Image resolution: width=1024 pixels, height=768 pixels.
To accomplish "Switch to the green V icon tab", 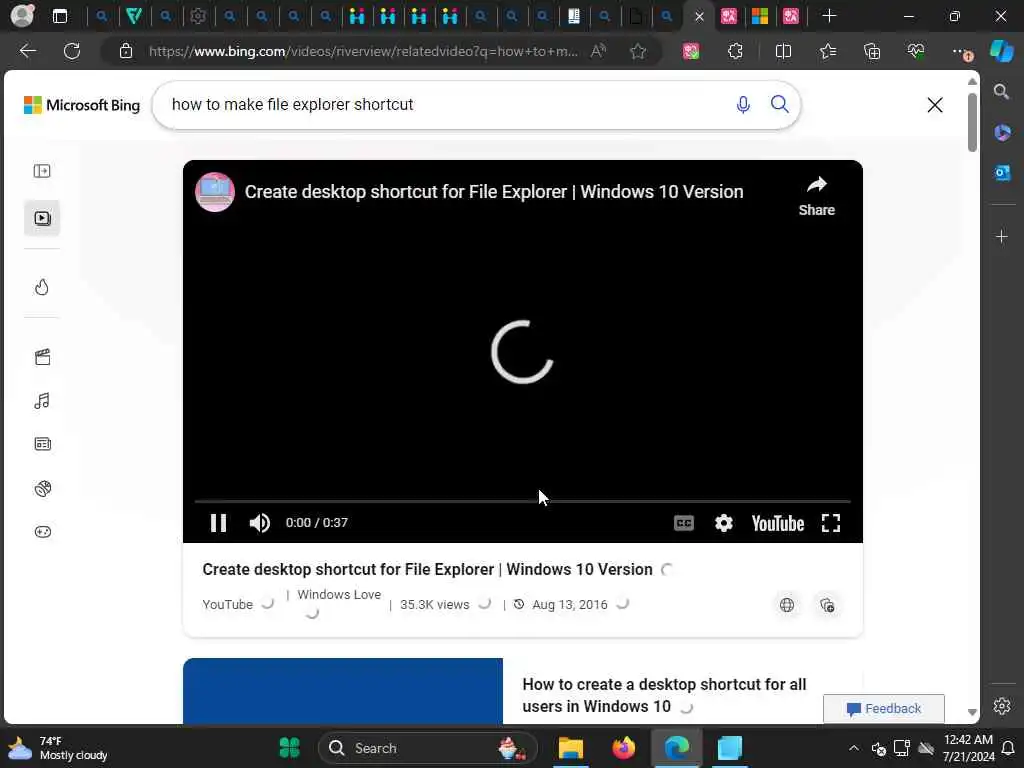I will point(134,16).
